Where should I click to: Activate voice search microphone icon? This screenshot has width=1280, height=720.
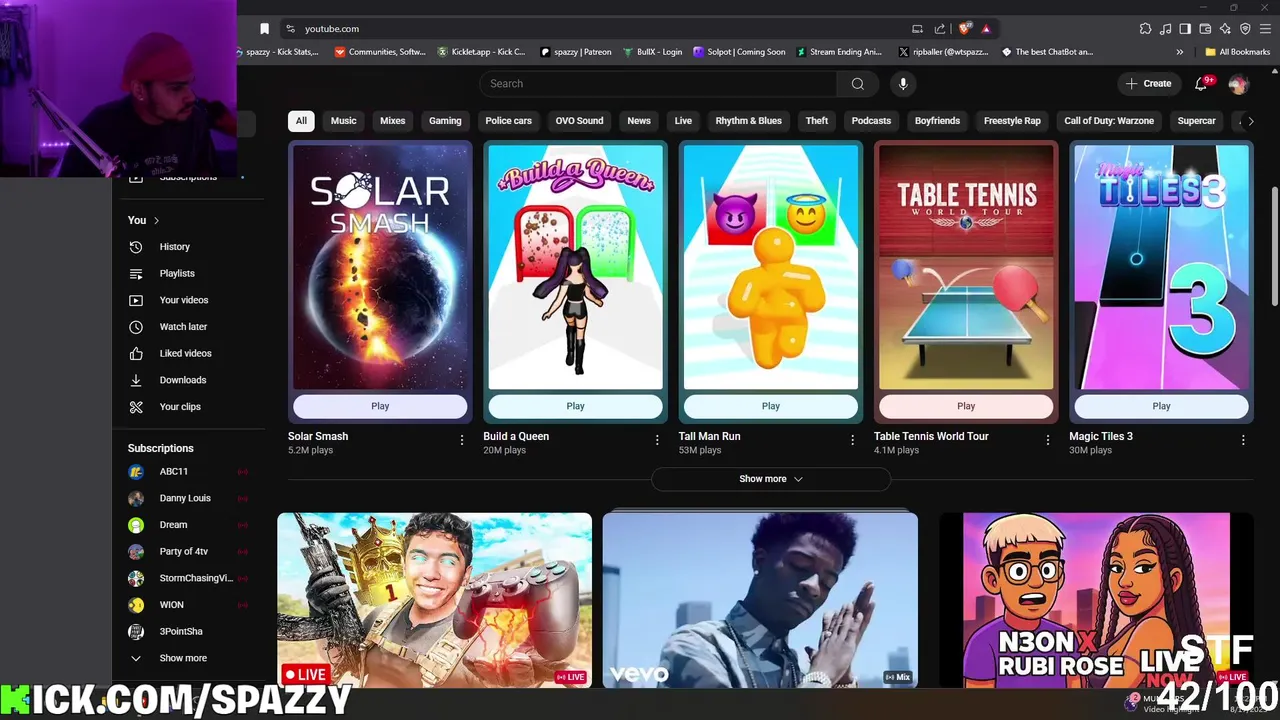pos(903,84)
